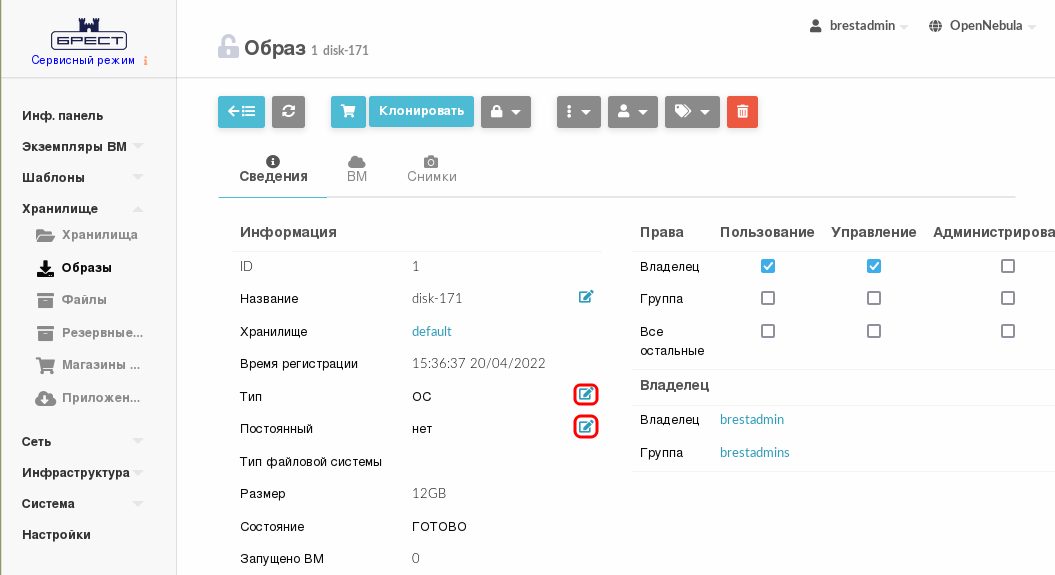
Task: Edit the Тип field value
Action: pyautogui.click(x=586, y=395)
